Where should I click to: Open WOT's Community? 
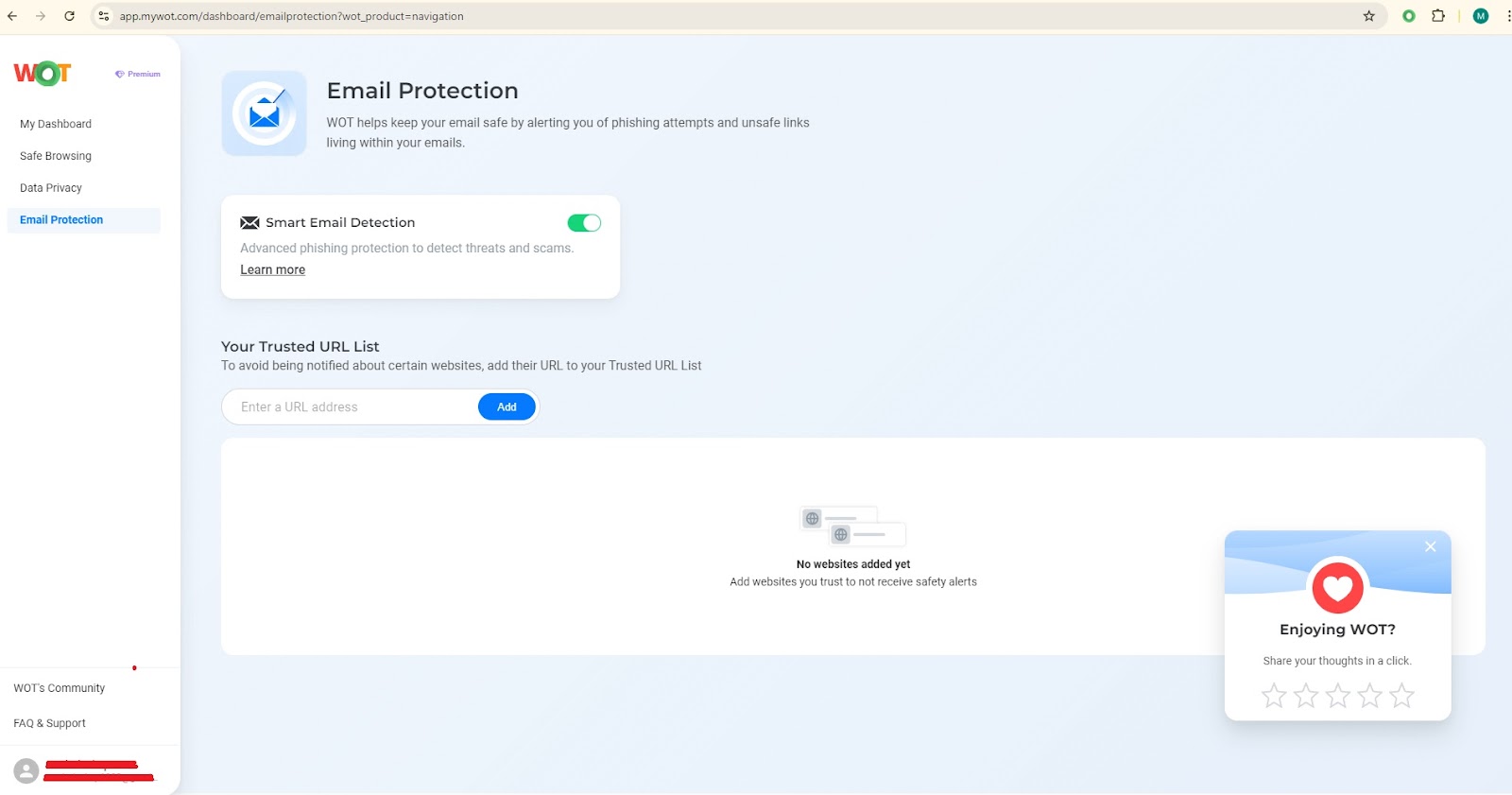pyautogui.click(x=60, y=688)
